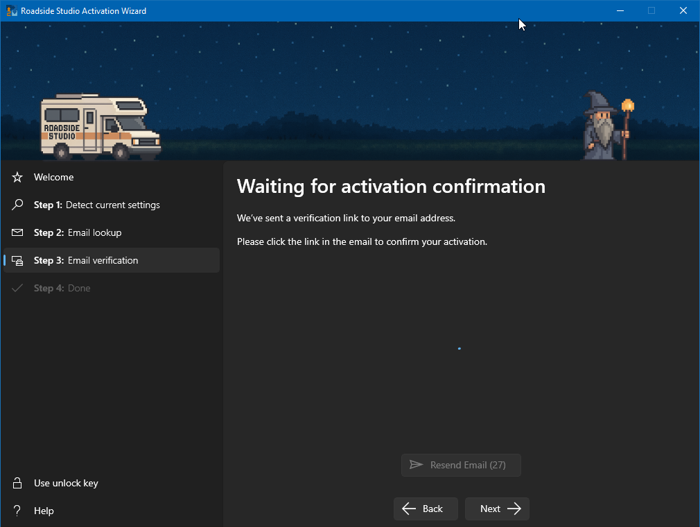Click the checkmark icon beside Step 4

coord(17,288)
